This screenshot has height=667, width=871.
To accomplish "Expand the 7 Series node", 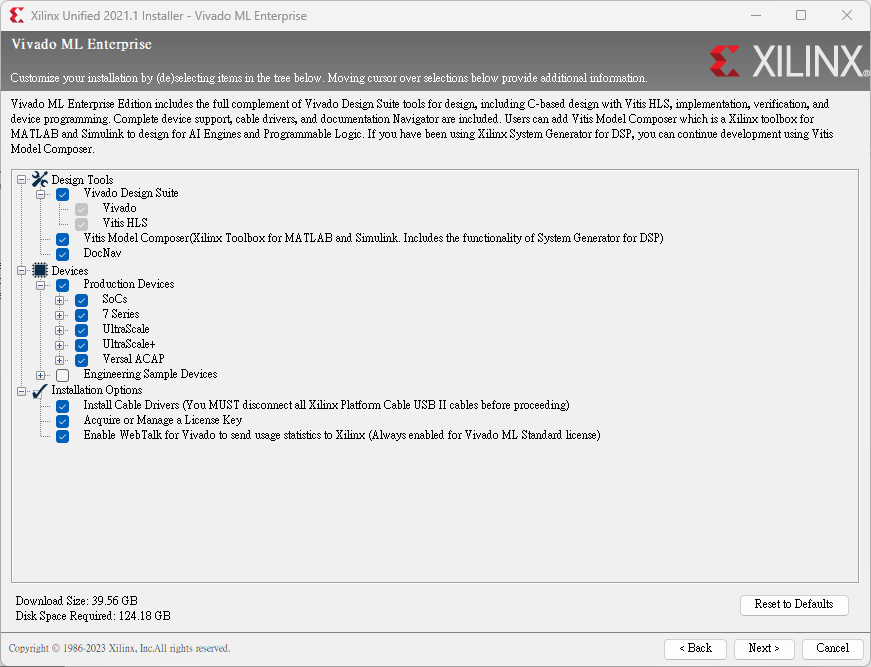I will pos(59,315).
